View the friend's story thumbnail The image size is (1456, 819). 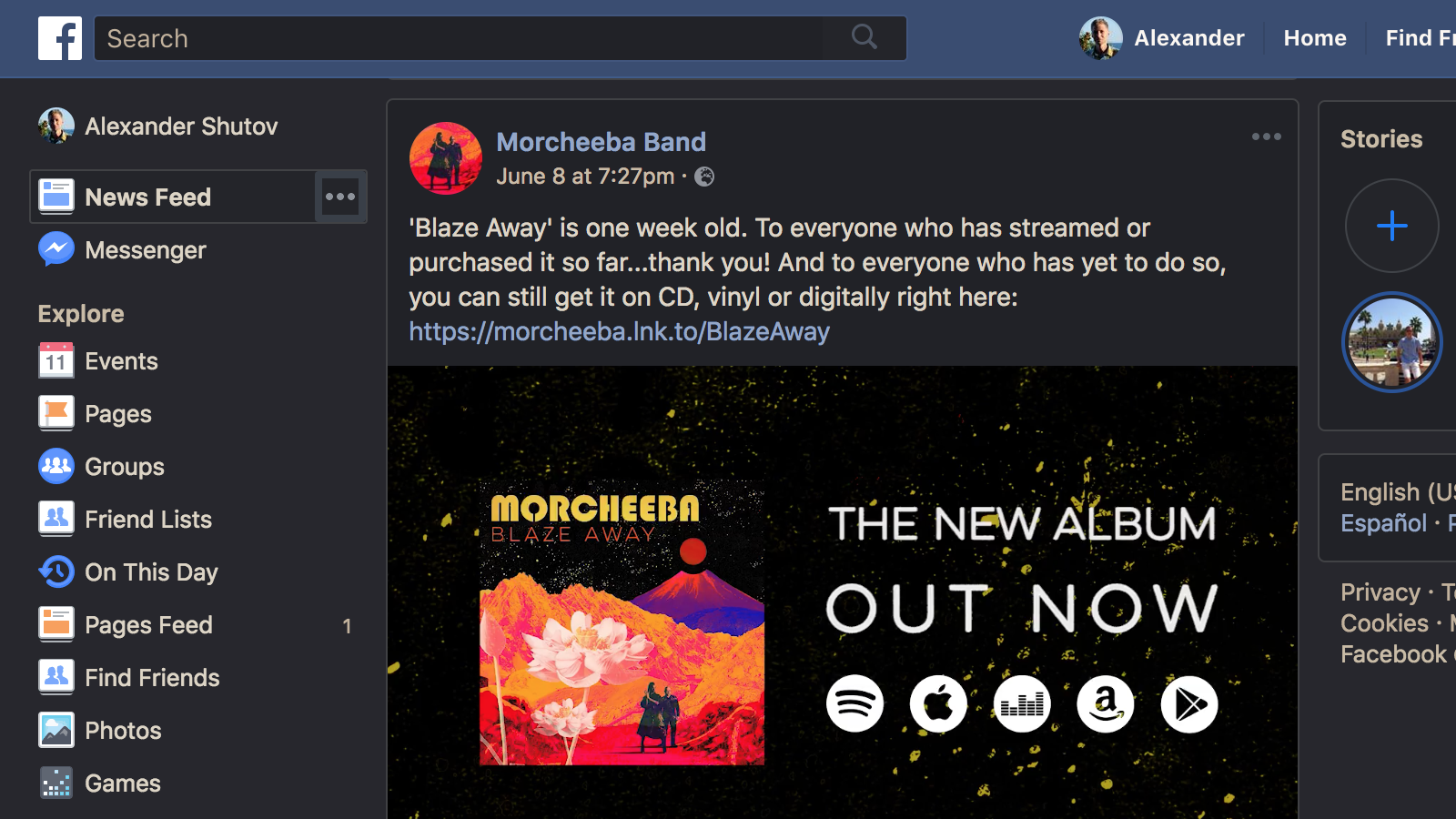click(1391, 342)
